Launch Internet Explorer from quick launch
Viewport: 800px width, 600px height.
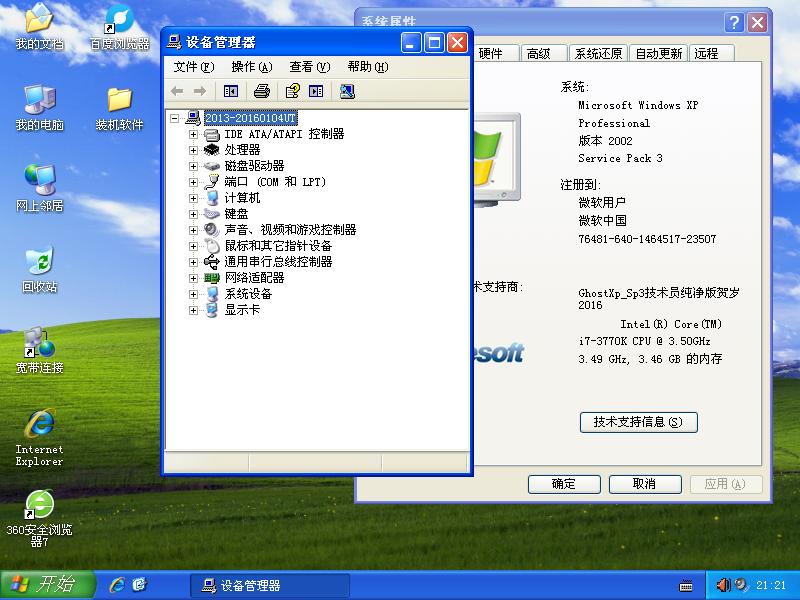click(117, 585)
